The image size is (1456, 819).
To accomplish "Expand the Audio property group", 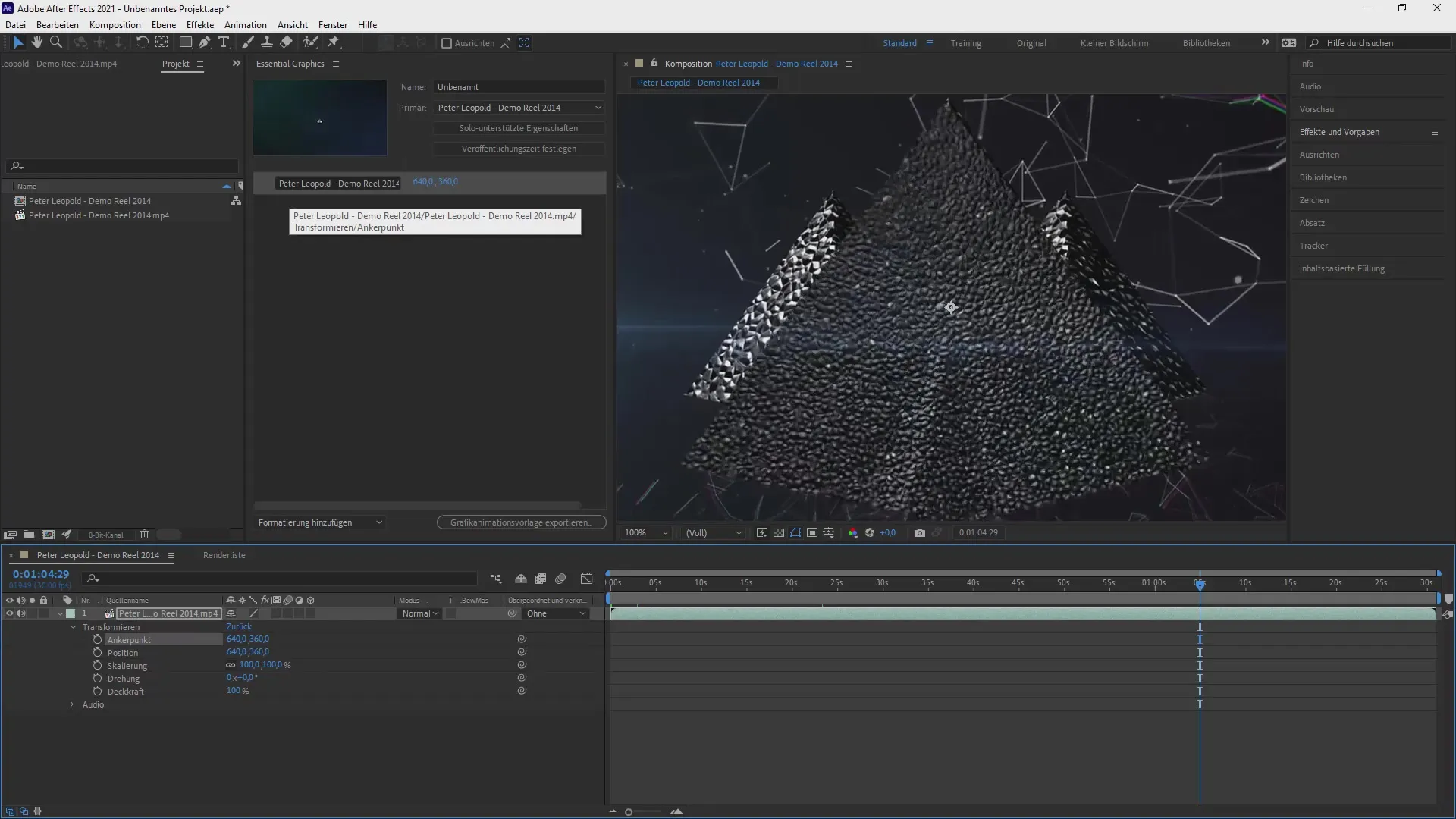I will [x=72, y=704].
